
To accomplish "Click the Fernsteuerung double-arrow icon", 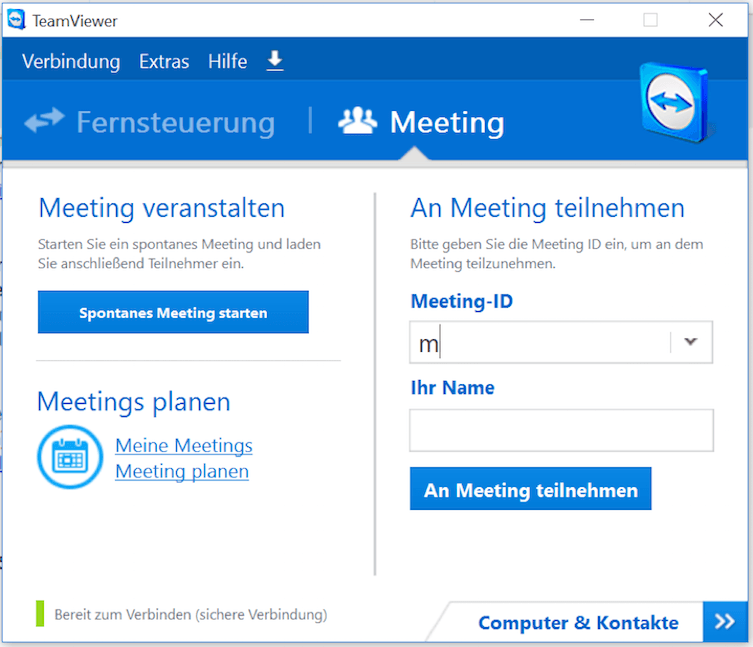I will pos(44,121).
